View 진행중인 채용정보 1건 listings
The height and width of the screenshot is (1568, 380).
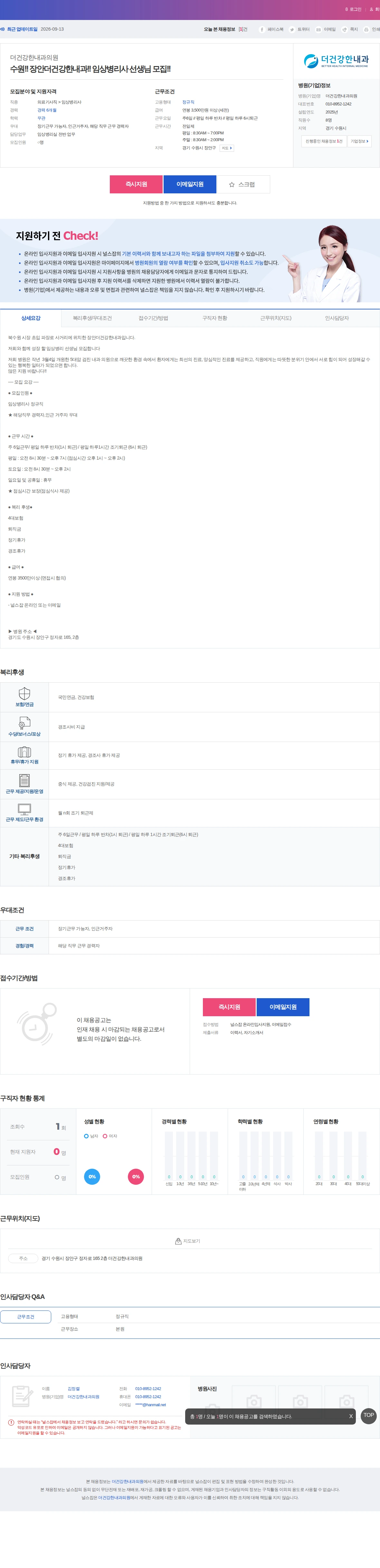pos(324,141)
